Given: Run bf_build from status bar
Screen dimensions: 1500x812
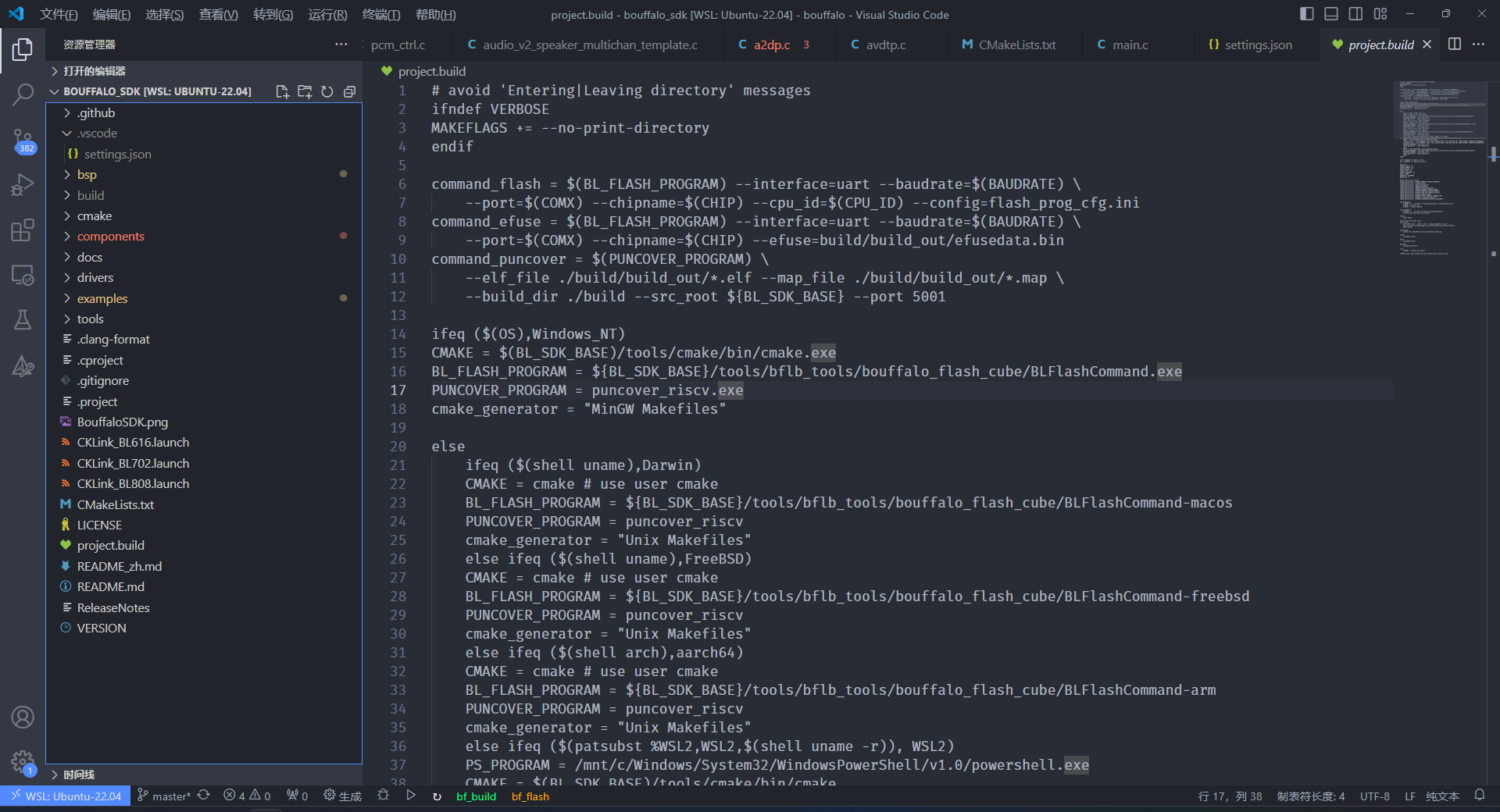Looking at the screenshot, I should [x=477, y=796].
